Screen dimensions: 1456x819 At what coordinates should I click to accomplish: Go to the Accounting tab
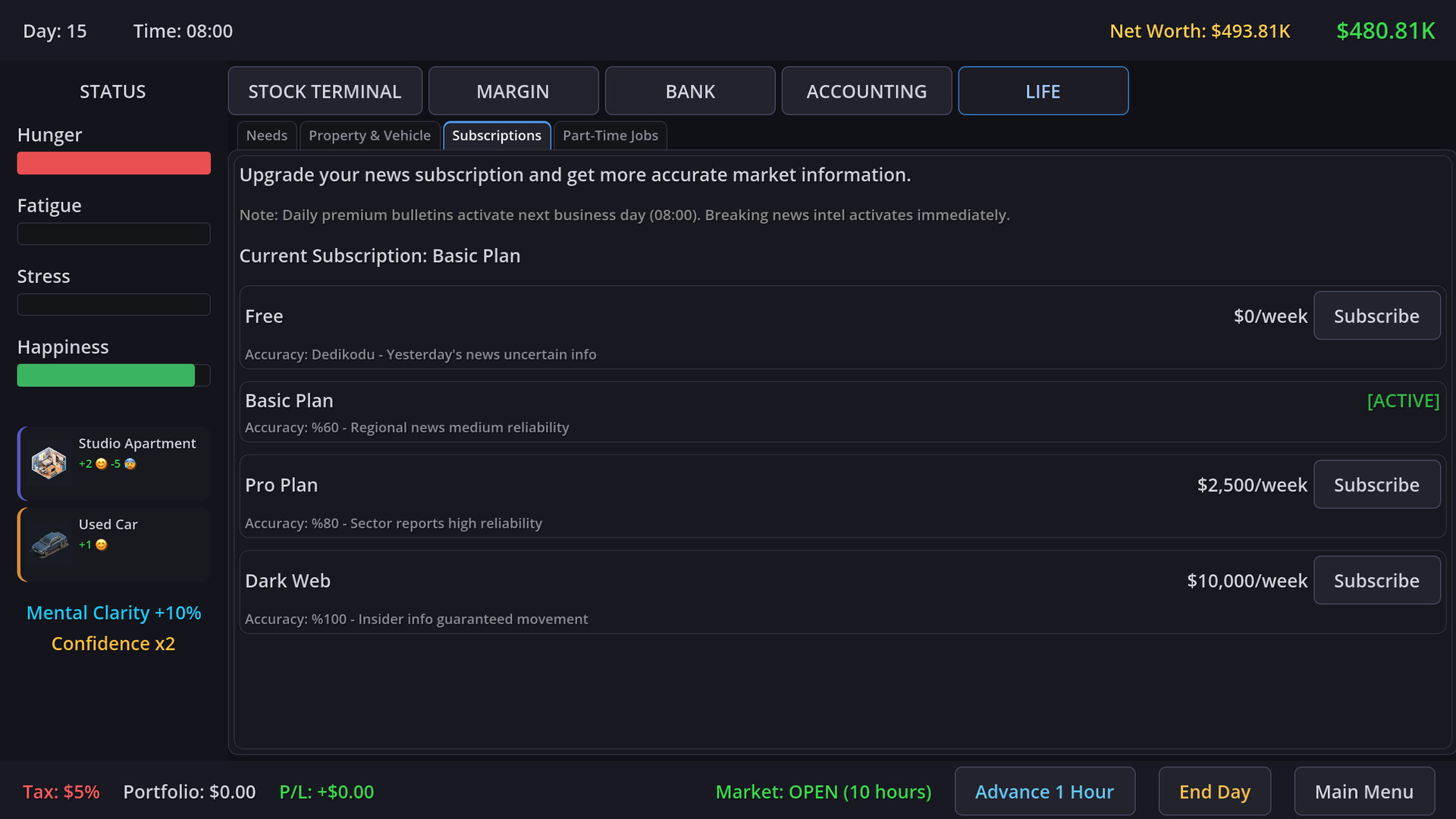click(x=866, y=91)
